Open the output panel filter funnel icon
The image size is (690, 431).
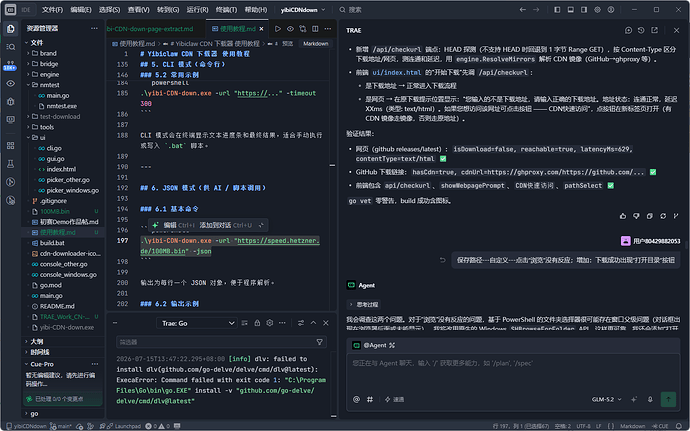pyautogui.click(x=319, y=342)
